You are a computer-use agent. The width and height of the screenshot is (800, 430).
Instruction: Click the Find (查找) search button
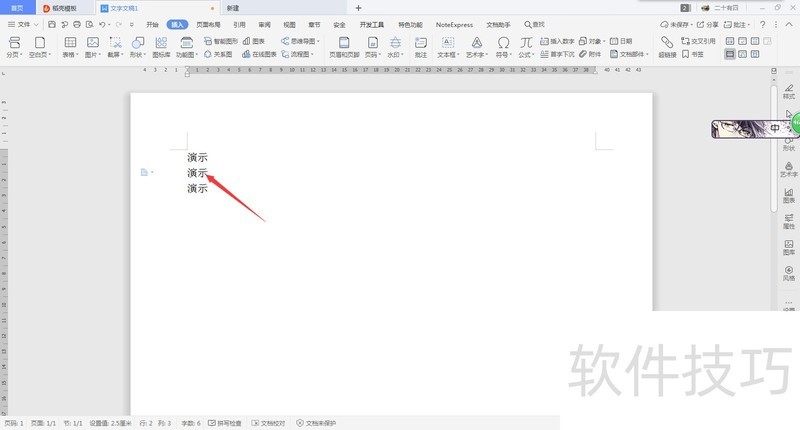(x=534, y=24)
